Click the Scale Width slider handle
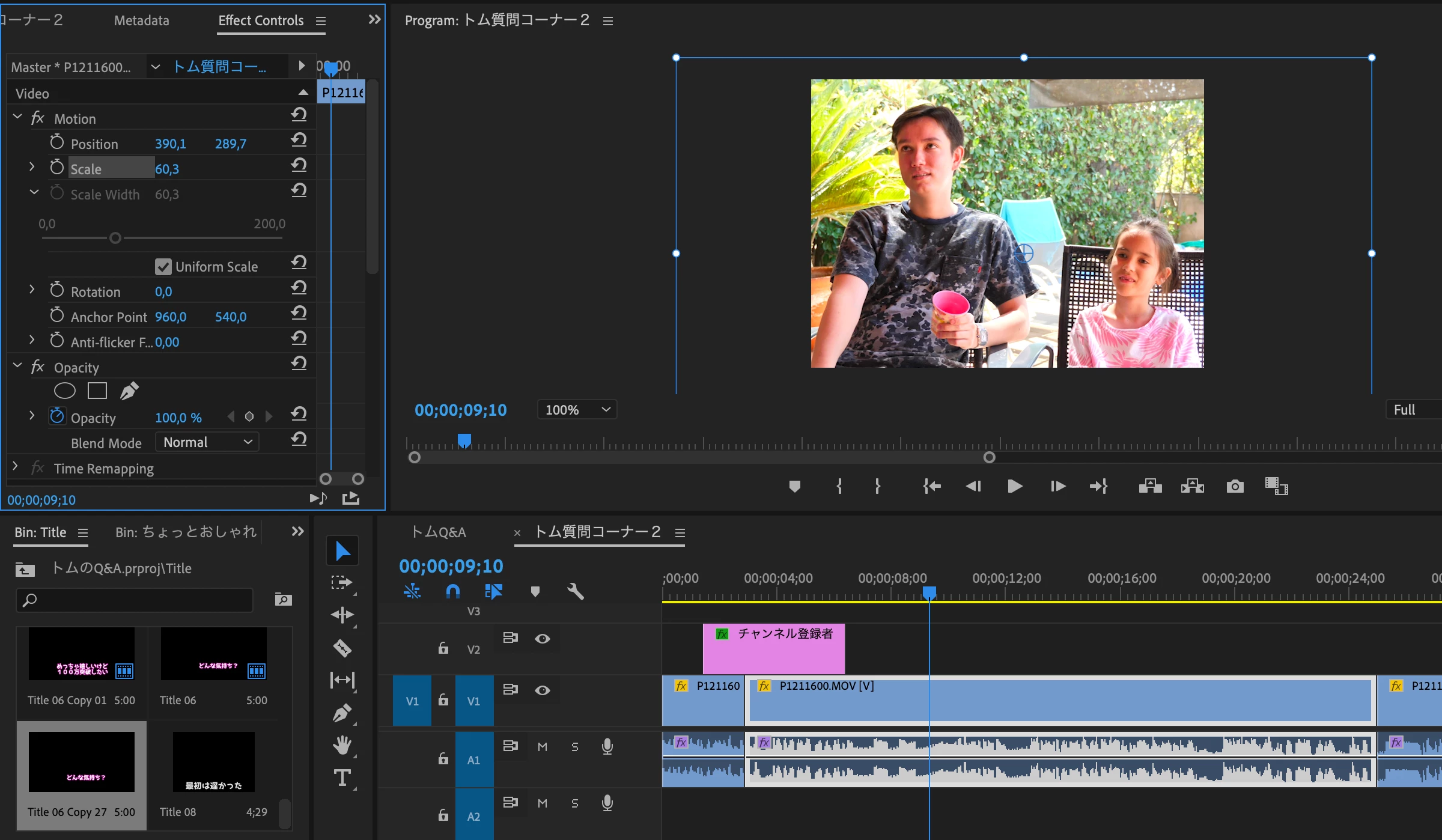 click(x=115, y=239)
